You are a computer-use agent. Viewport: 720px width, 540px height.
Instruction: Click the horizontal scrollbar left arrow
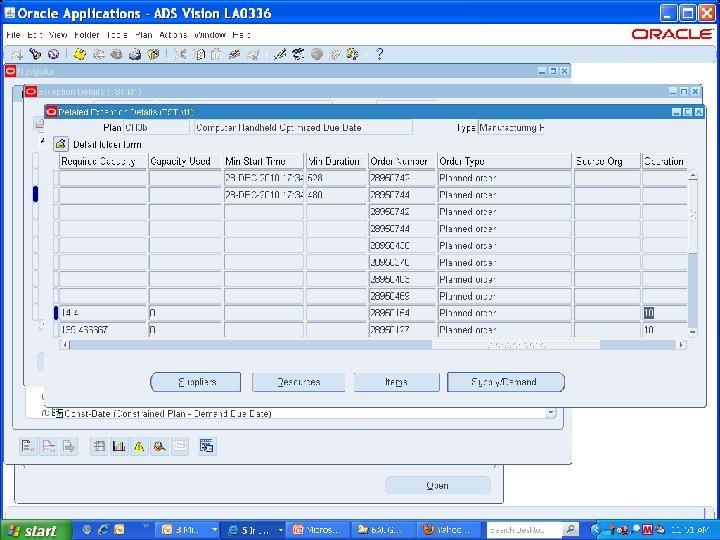pyautogui.click(x=65, y=344)
